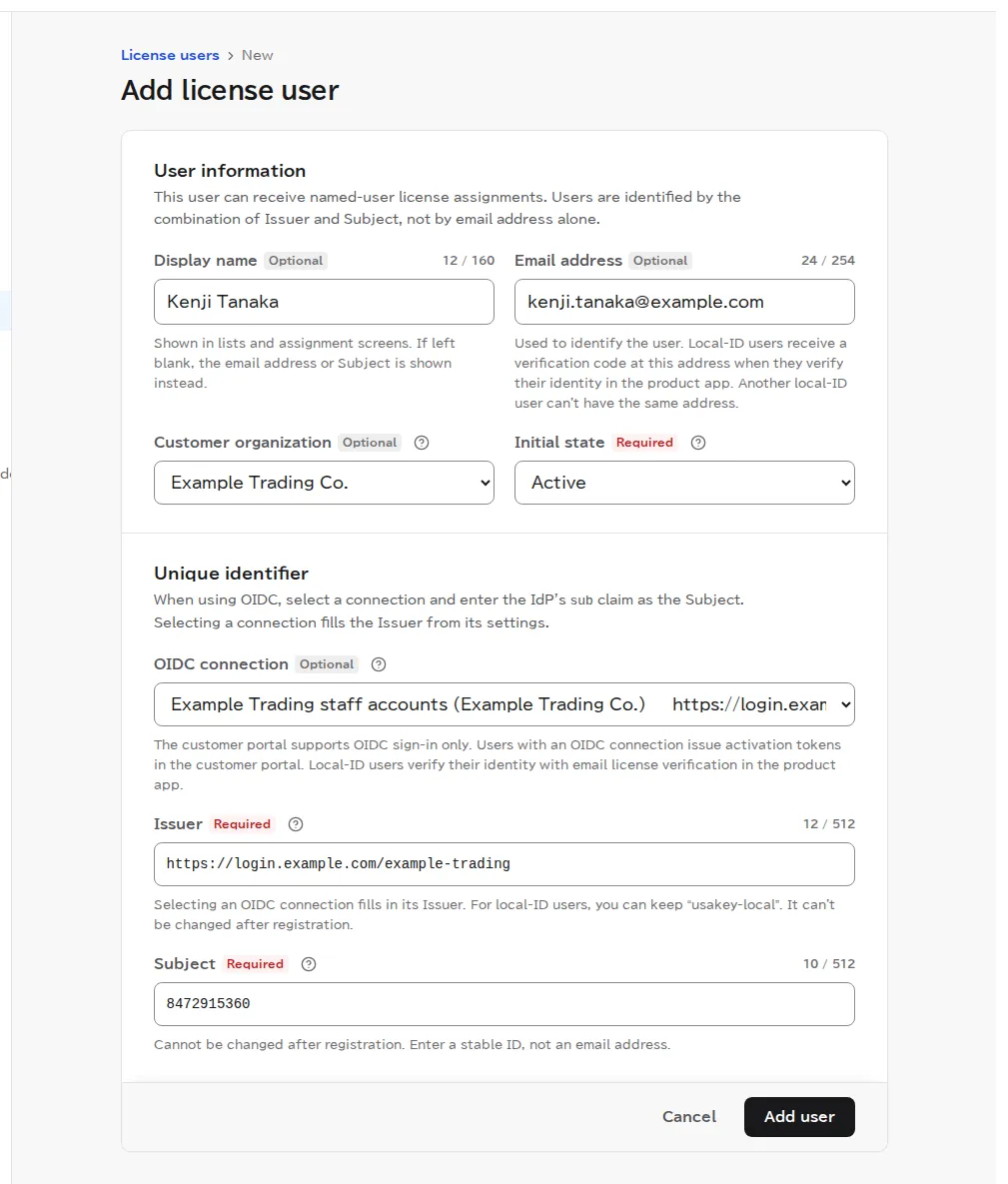Screen dimensions: 1008x1184
Task: Open the Customer organization help icon
Action: click(x=422, y=443)
